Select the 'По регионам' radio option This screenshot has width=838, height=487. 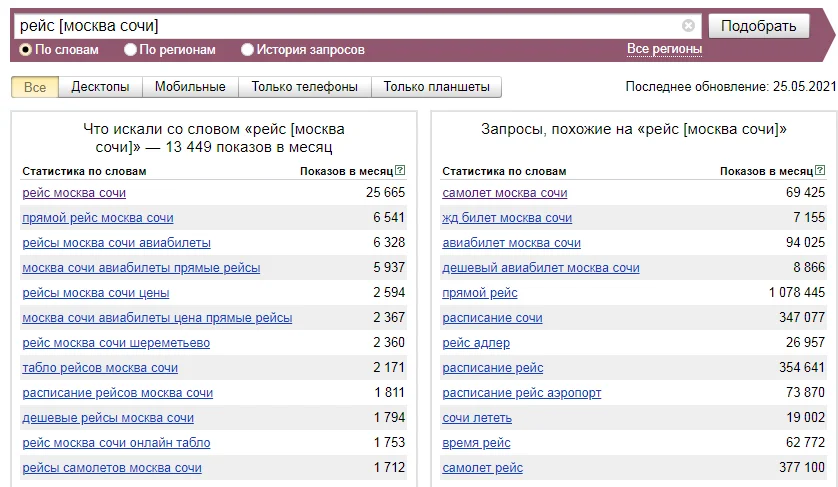130,50
